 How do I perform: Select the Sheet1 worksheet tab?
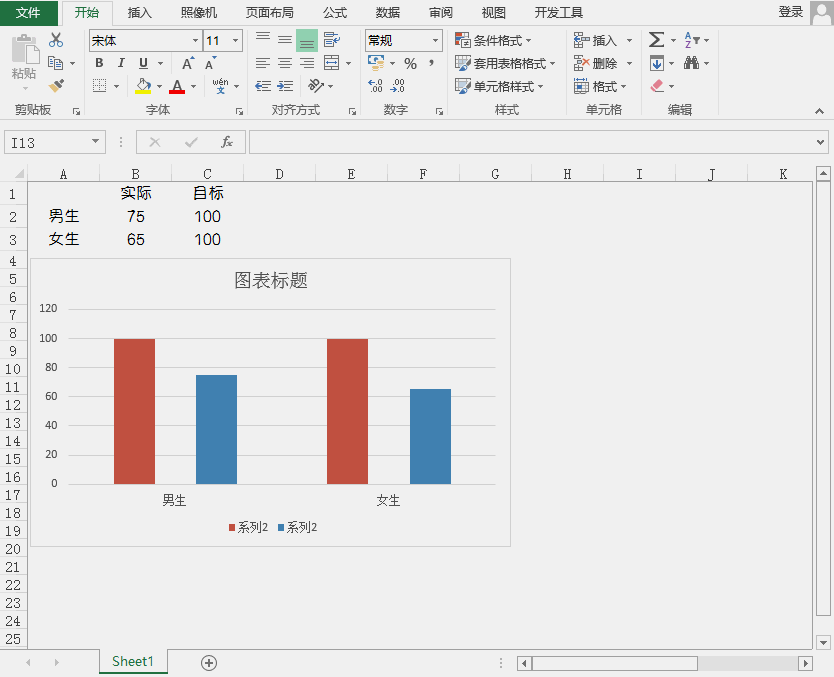tap(133, 661)
